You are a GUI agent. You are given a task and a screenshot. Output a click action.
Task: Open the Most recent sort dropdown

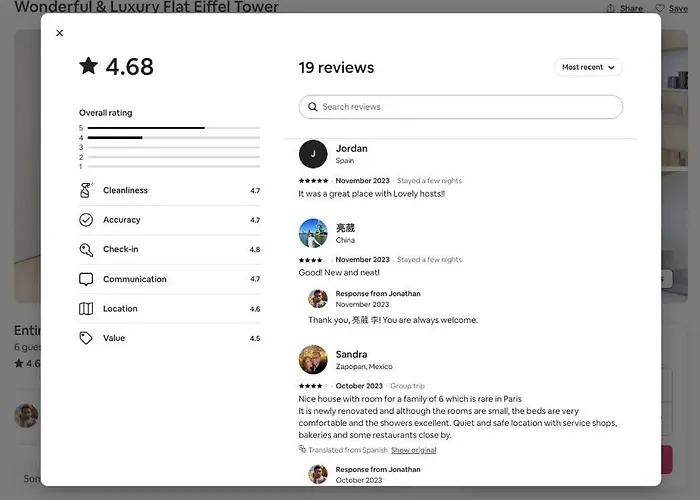tap(588, 67)
